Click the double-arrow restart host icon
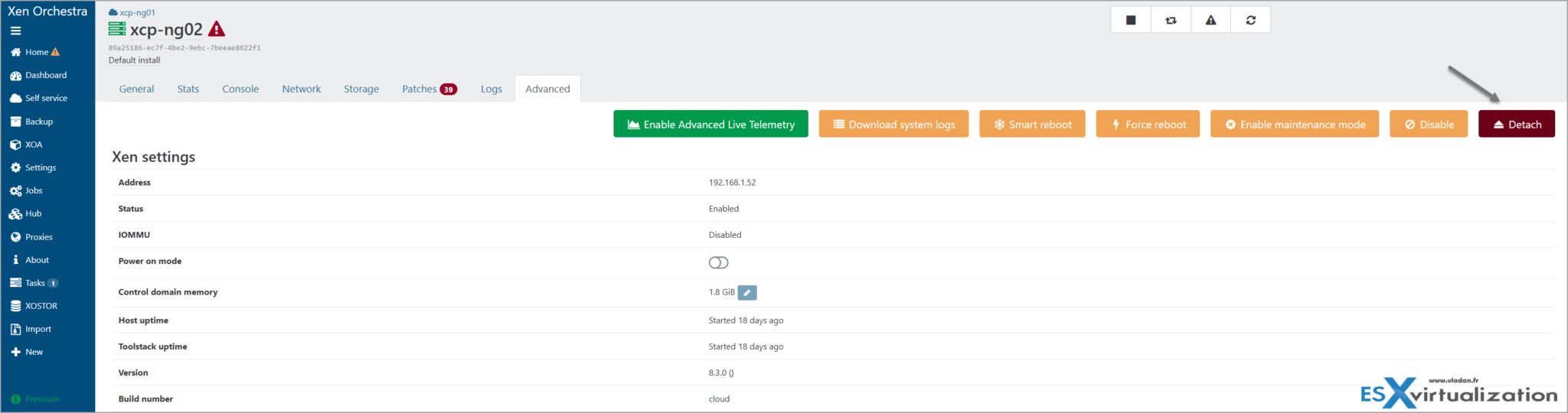The image size is (1568, 413). (x=1171, y=20)
